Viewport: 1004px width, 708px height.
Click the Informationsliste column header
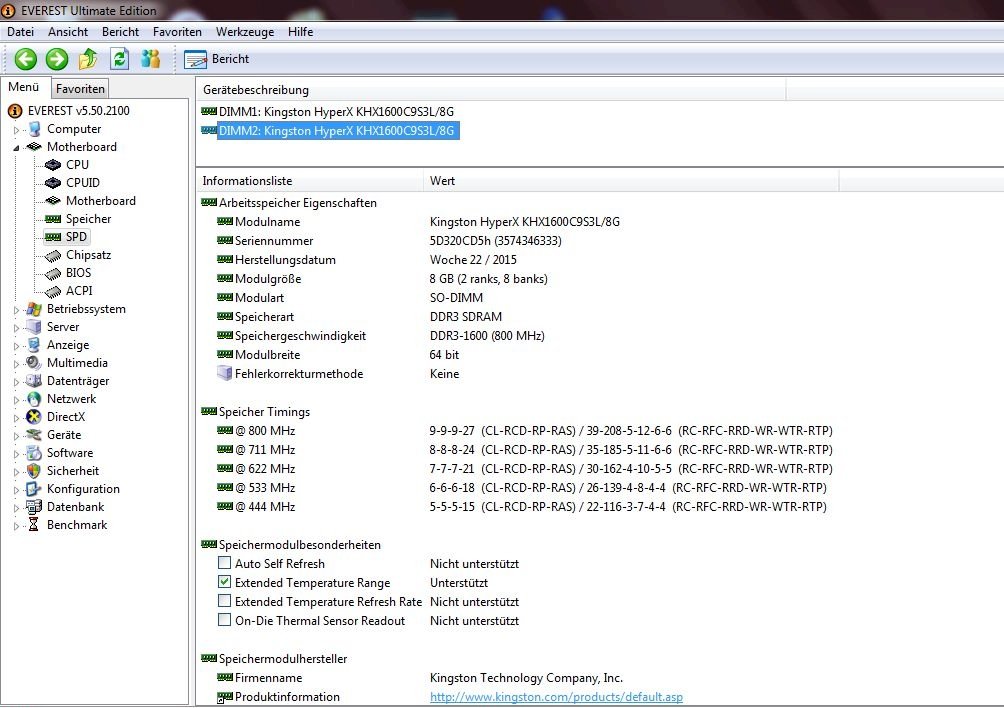pyautogui.click(x=247, y=181)
